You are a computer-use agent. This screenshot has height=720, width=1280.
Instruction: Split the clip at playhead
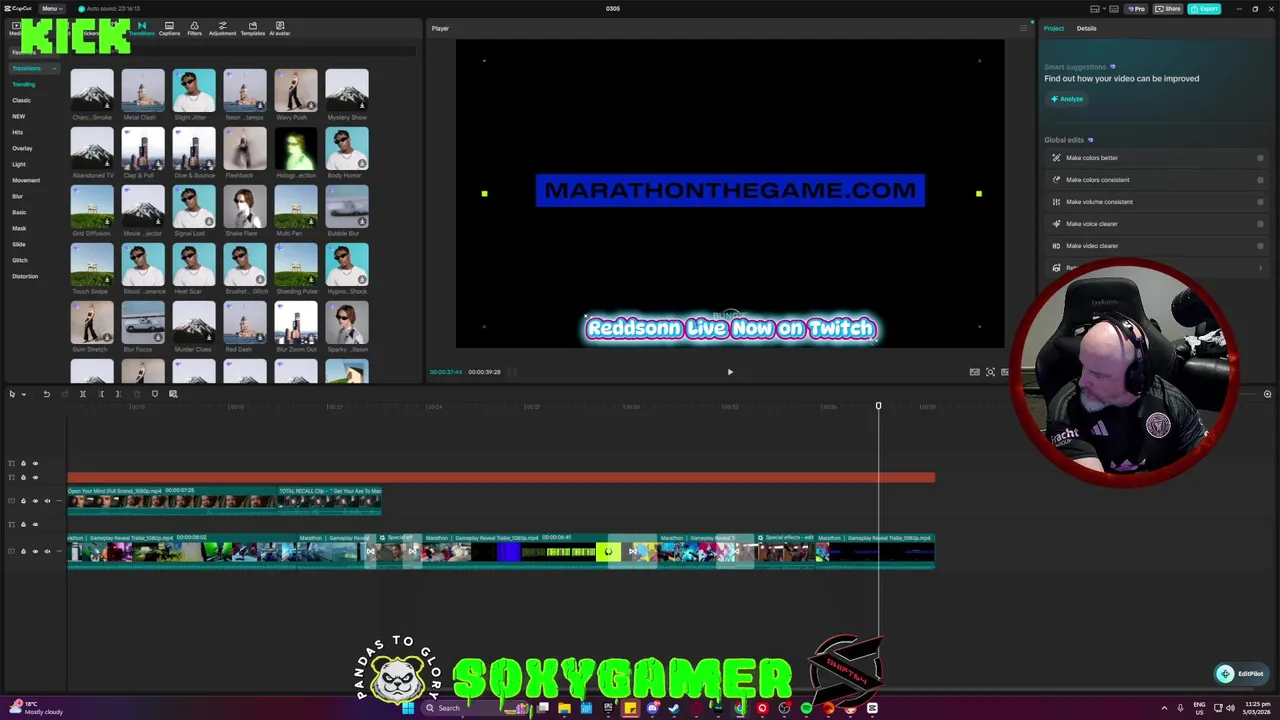coord(83,394)
